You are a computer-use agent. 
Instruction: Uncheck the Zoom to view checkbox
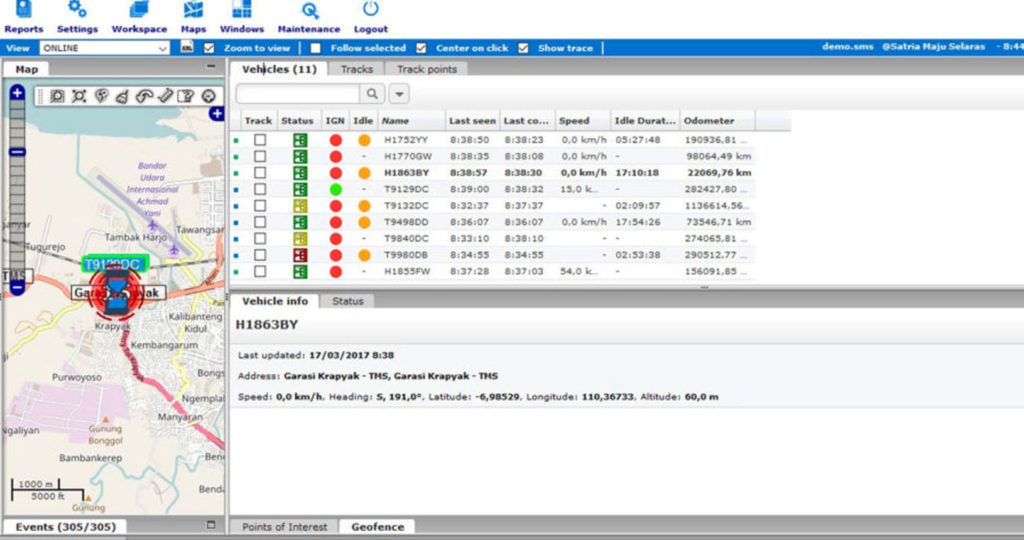pyautogui.click(x=209, y=48)
